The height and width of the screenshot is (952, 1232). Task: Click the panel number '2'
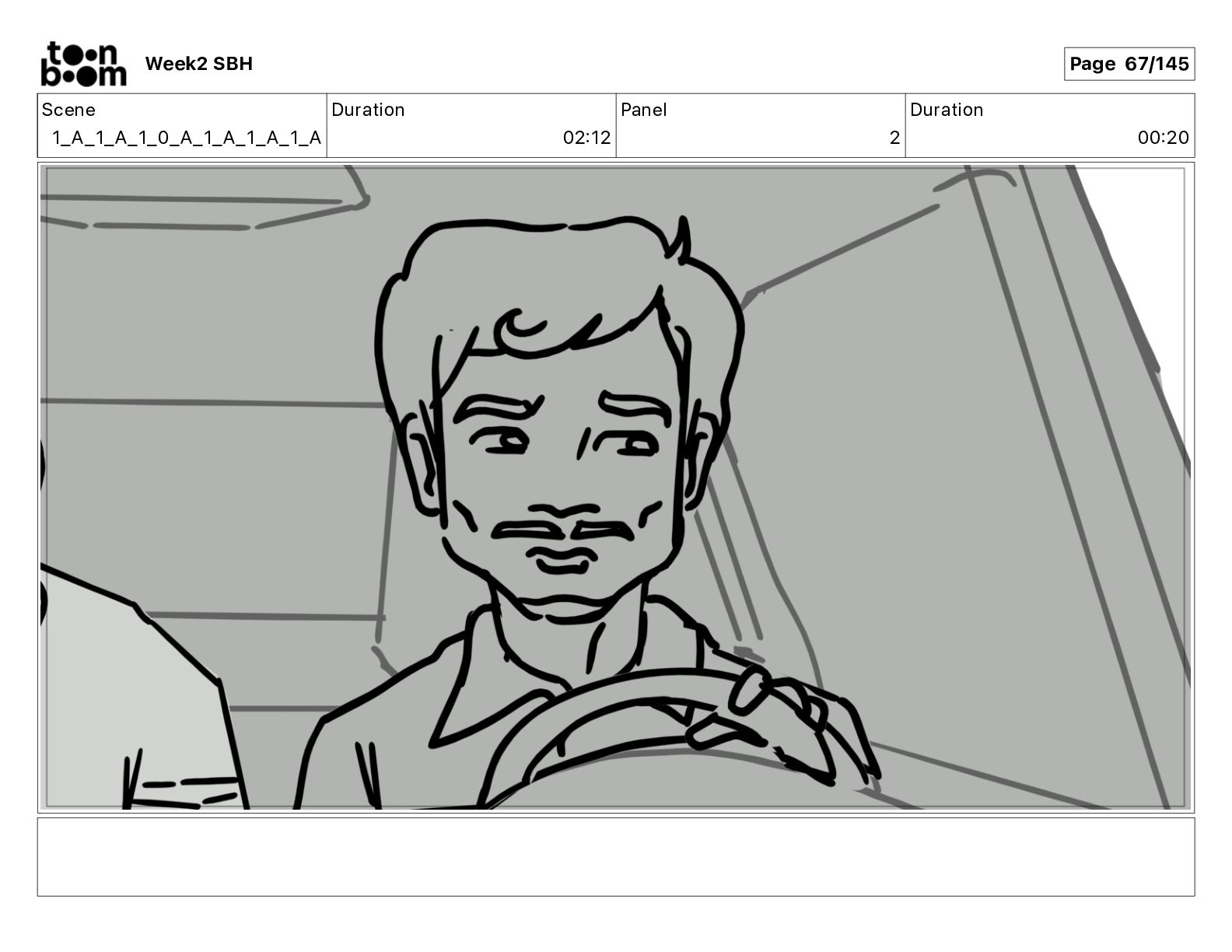pyautogui.click(x=894, y=138)
